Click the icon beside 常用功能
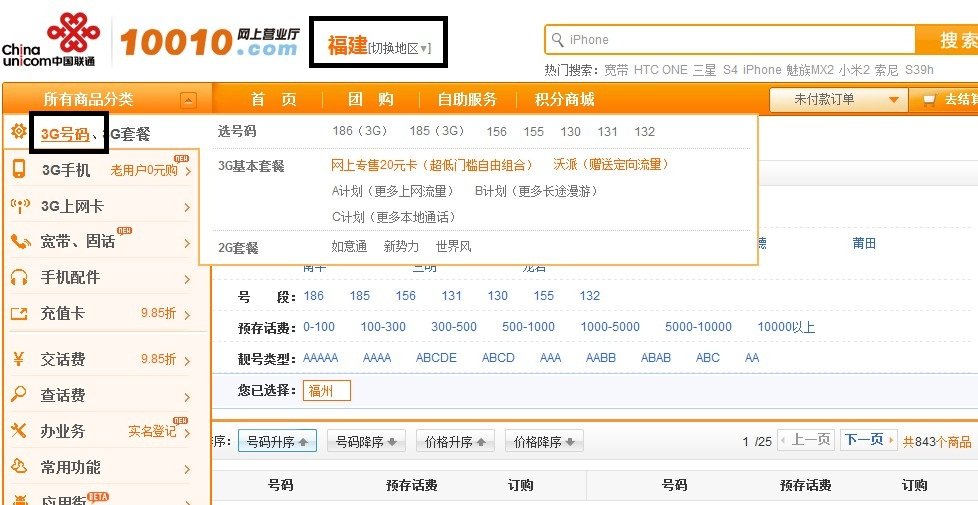 click(19, 466)
